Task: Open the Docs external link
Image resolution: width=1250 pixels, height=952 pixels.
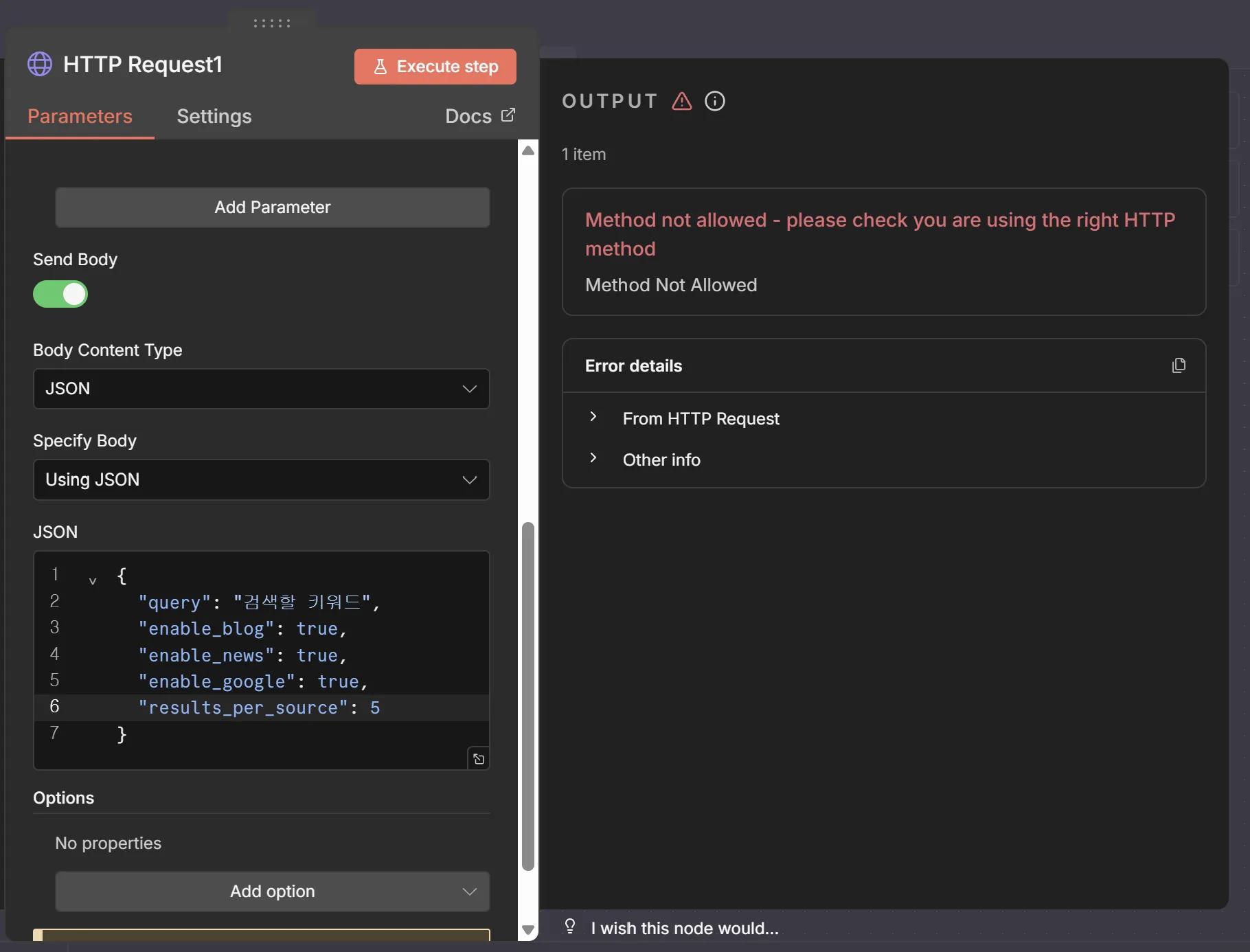Action: point(479,117)
